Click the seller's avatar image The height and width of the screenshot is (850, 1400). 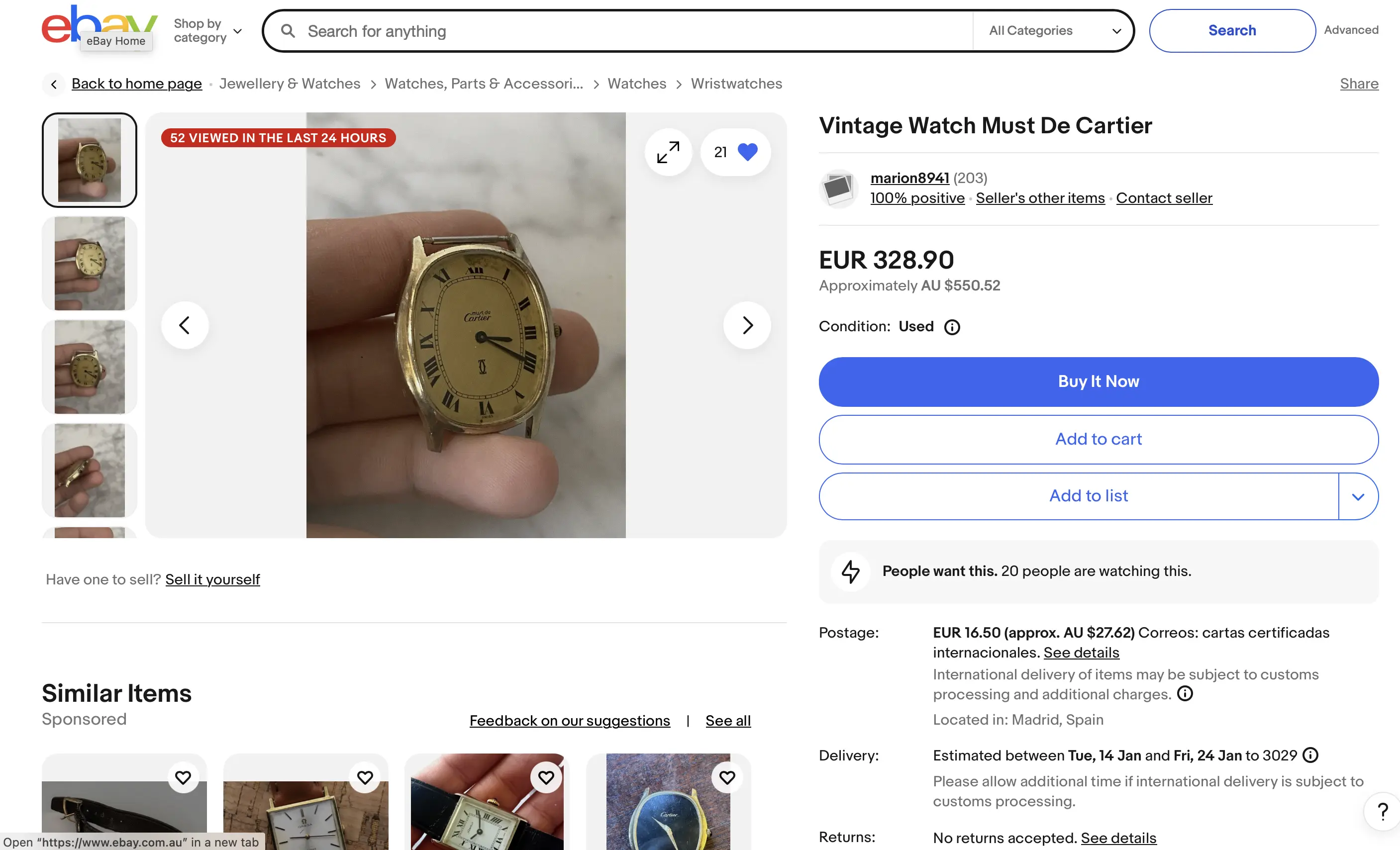[838, 188]
